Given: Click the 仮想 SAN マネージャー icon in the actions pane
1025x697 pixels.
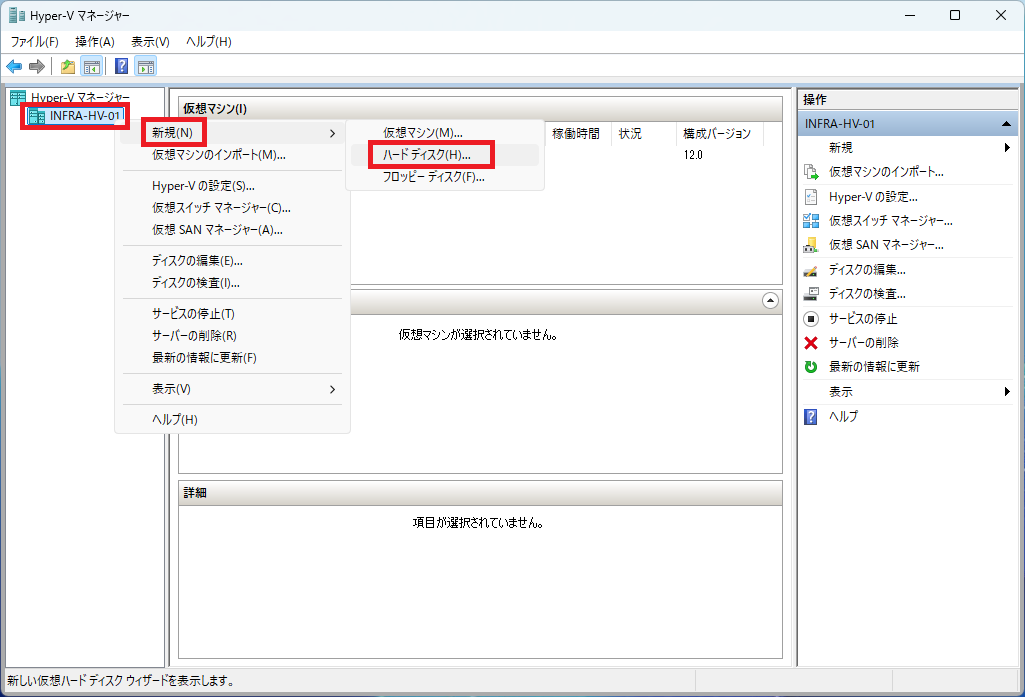Looking at the screenshot, I should pos(811,245).
